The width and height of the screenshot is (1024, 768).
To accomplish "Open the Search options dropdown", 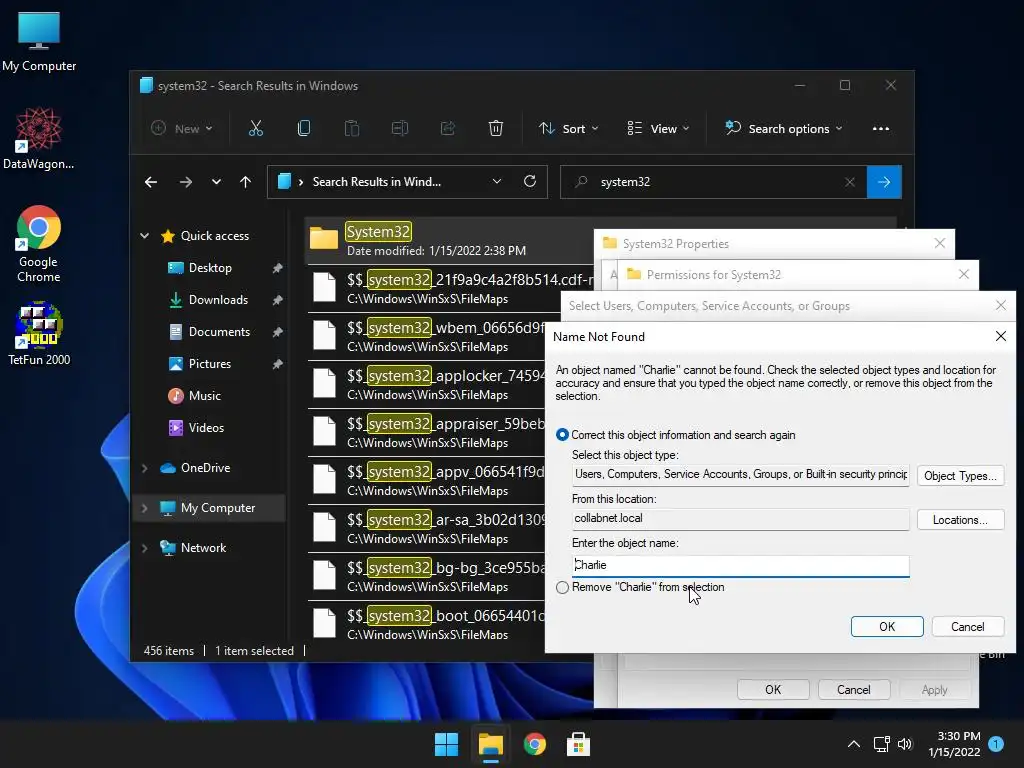I will point(784,129).
